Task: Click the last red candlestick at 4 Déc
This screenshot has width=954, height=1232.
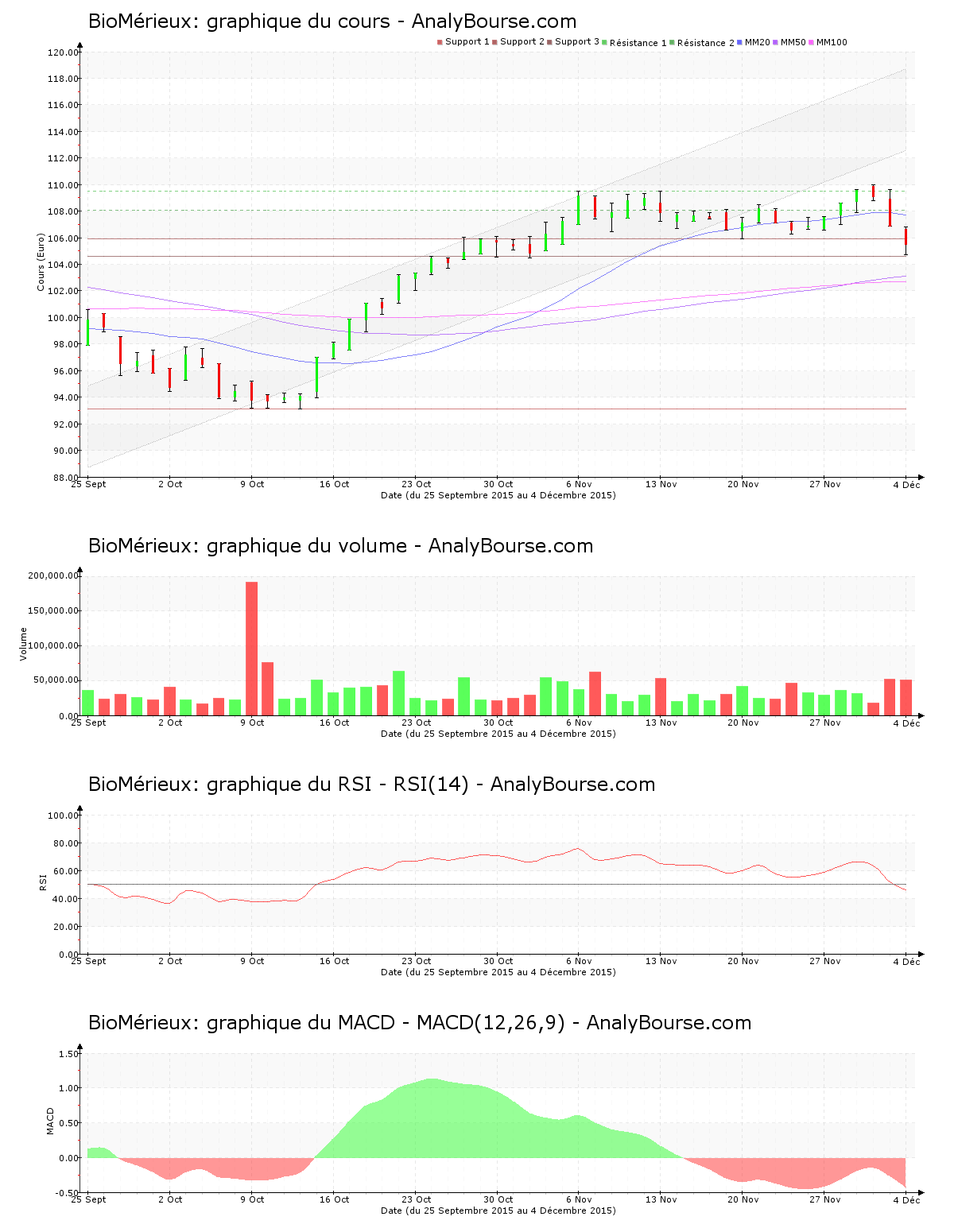Action: coord(906,241)
